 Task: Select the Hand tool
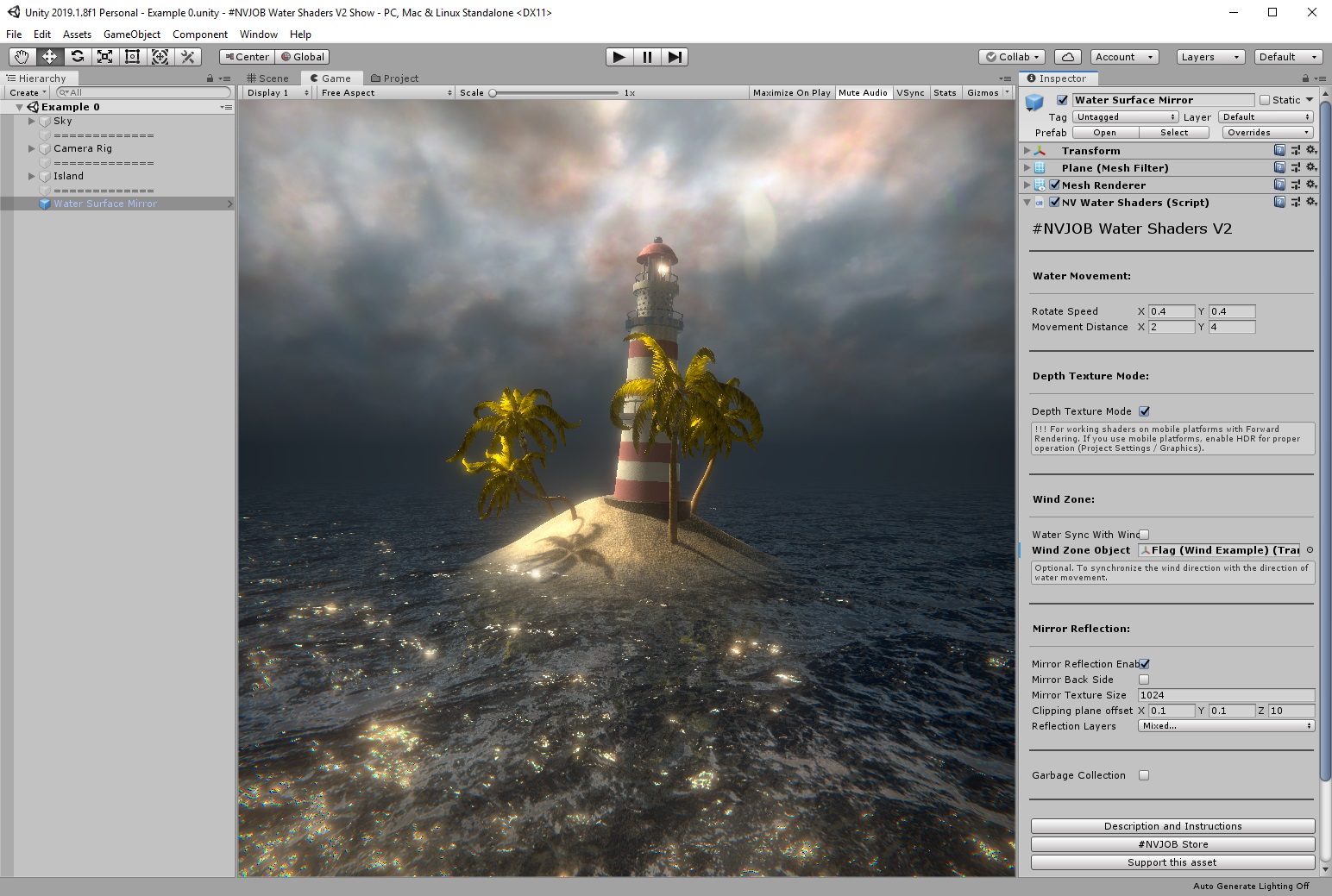tap(22, 57)
